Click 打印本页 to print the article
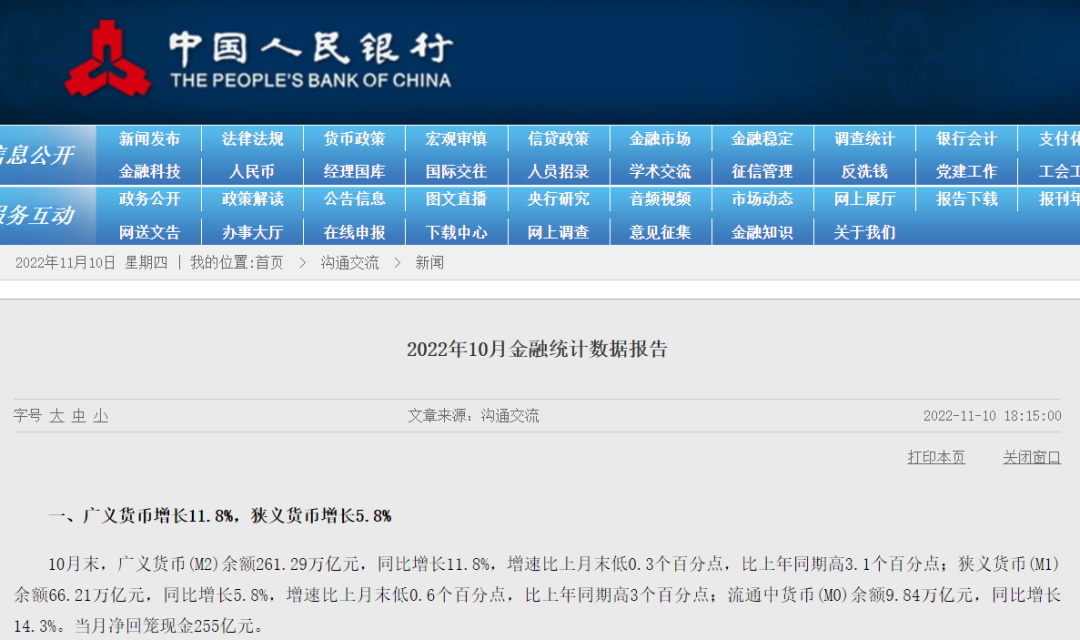1080x640 pixels. (935, 457)
